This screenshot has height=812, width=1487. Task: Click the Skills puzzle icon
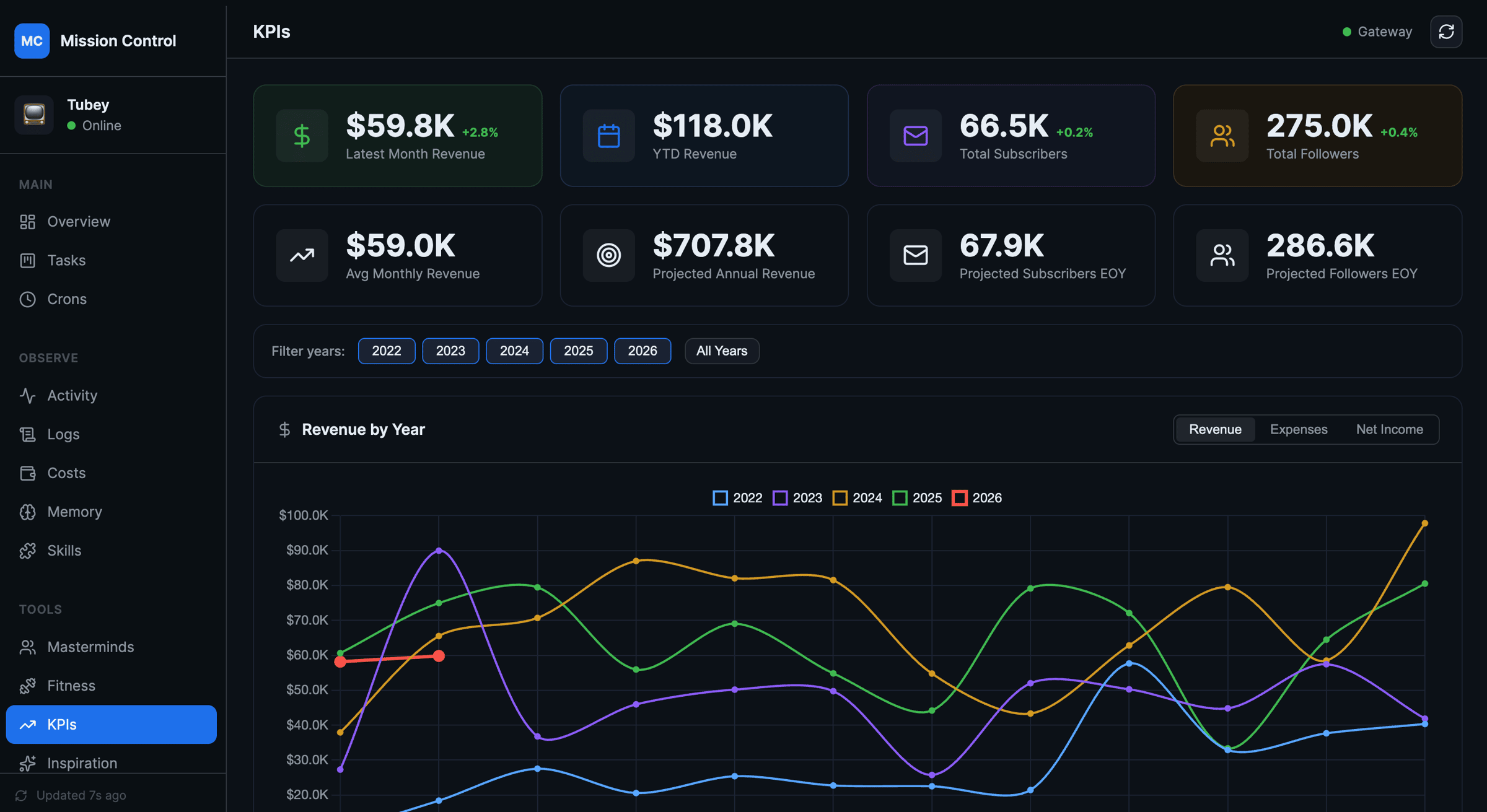click(27, 551)
